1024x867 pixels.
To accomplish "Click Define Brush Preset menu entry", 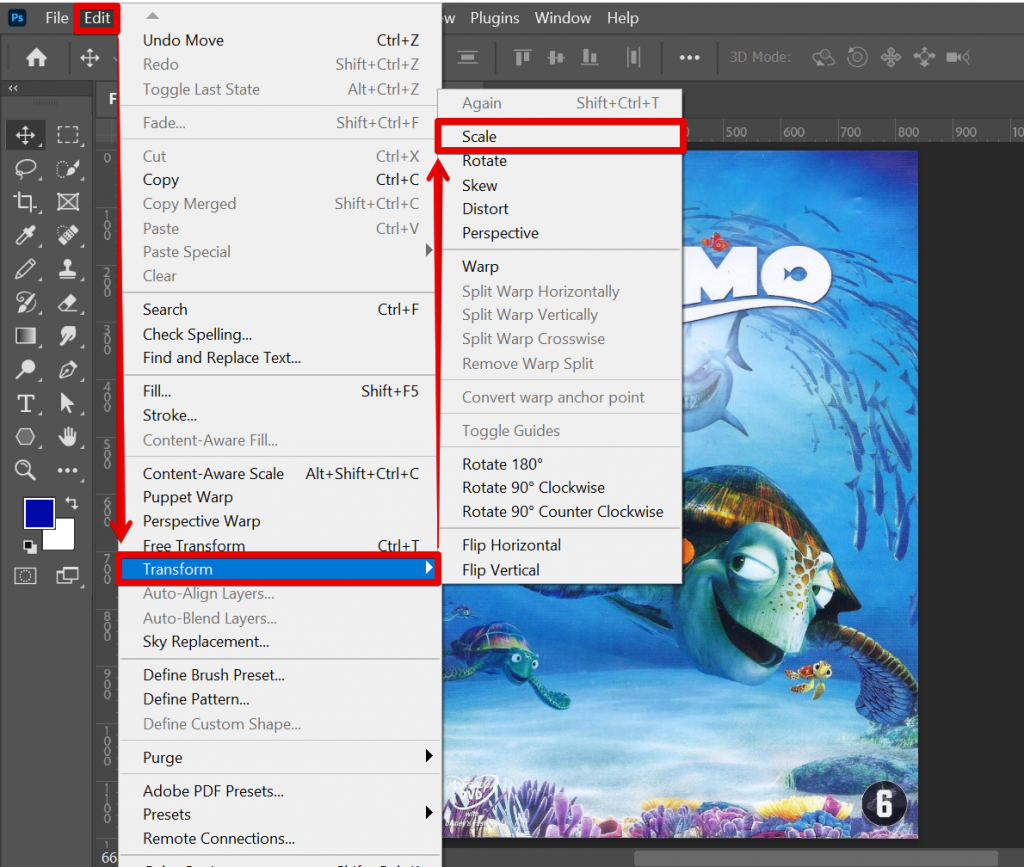I will [x=213, y=675].
